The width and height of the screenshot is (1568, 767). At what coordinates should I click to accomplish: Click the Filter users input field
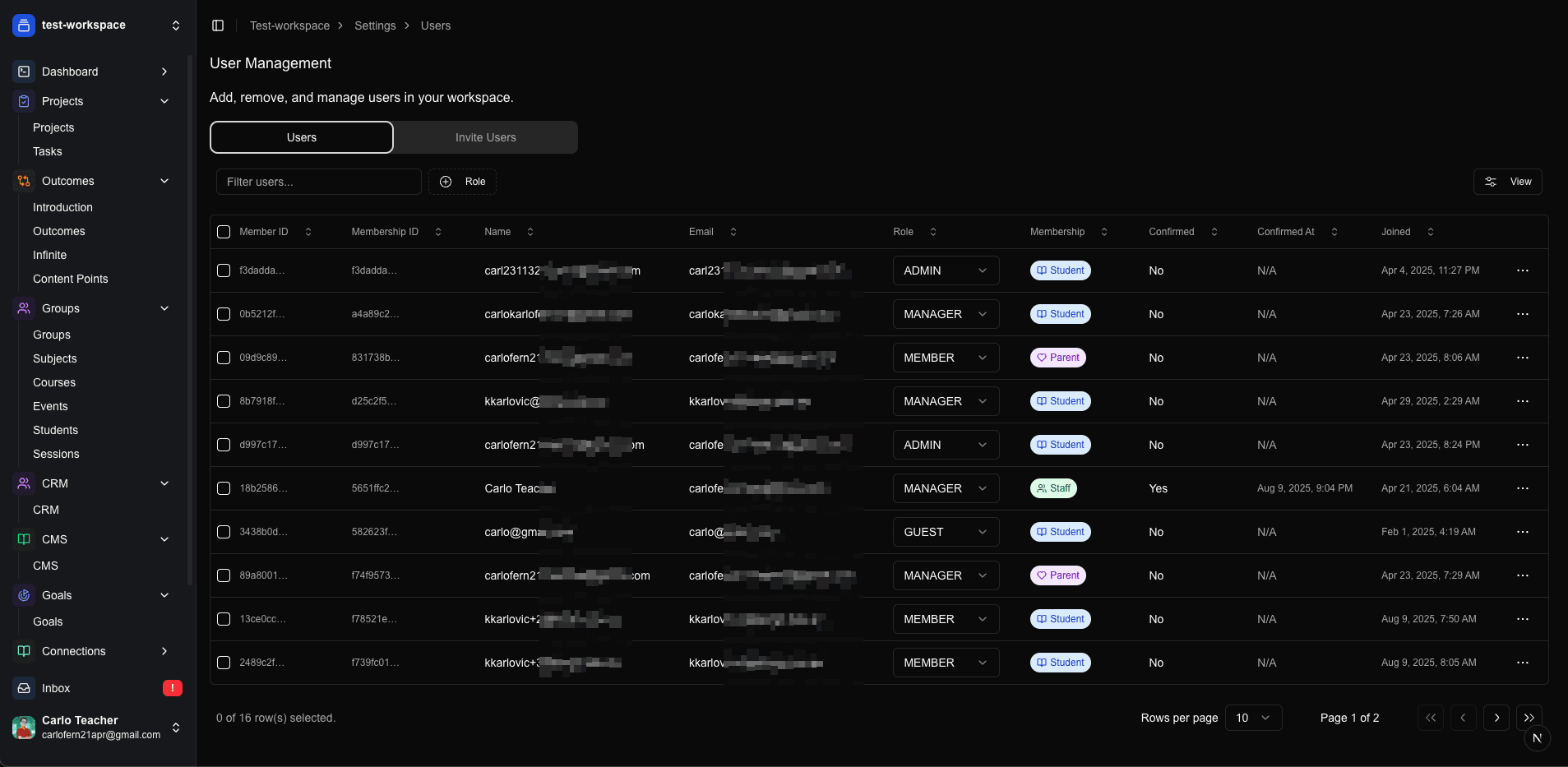(318, 182)
